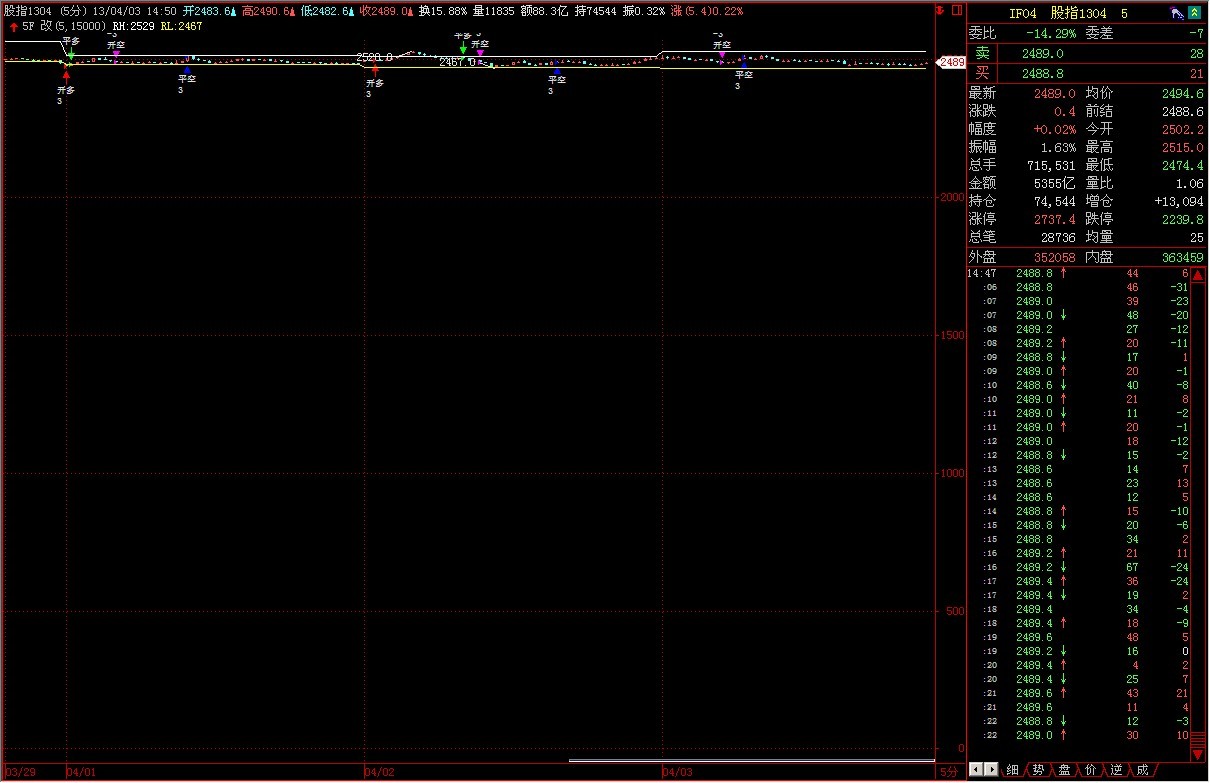Click the 股指1304 name in quote panel
This screenshot has width=1210, height=783.
1078,13
